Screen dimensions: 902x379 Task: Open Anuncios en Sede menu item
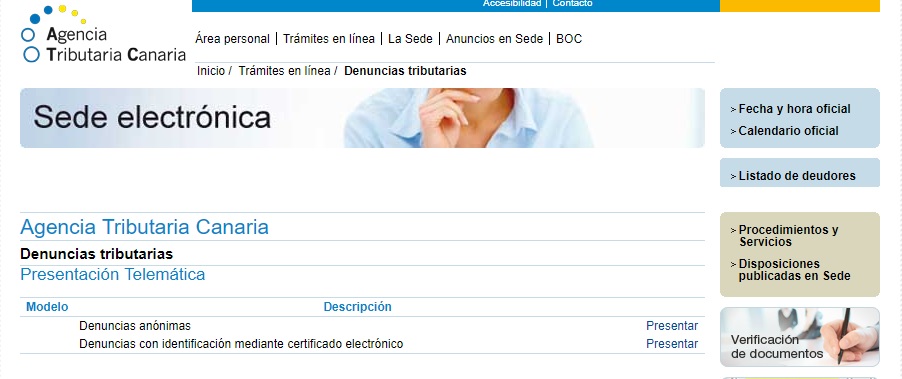coord(494,39)
